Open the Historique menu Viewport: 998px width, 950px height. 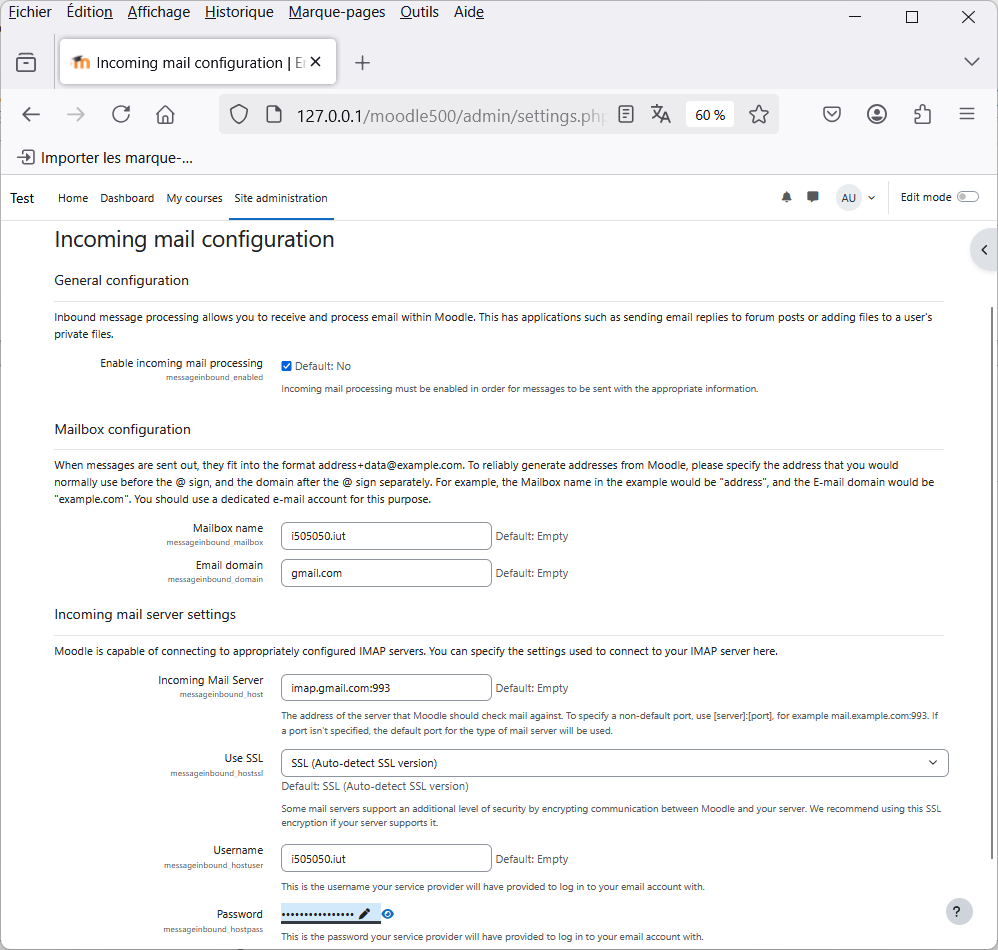(x=239, y=12)
